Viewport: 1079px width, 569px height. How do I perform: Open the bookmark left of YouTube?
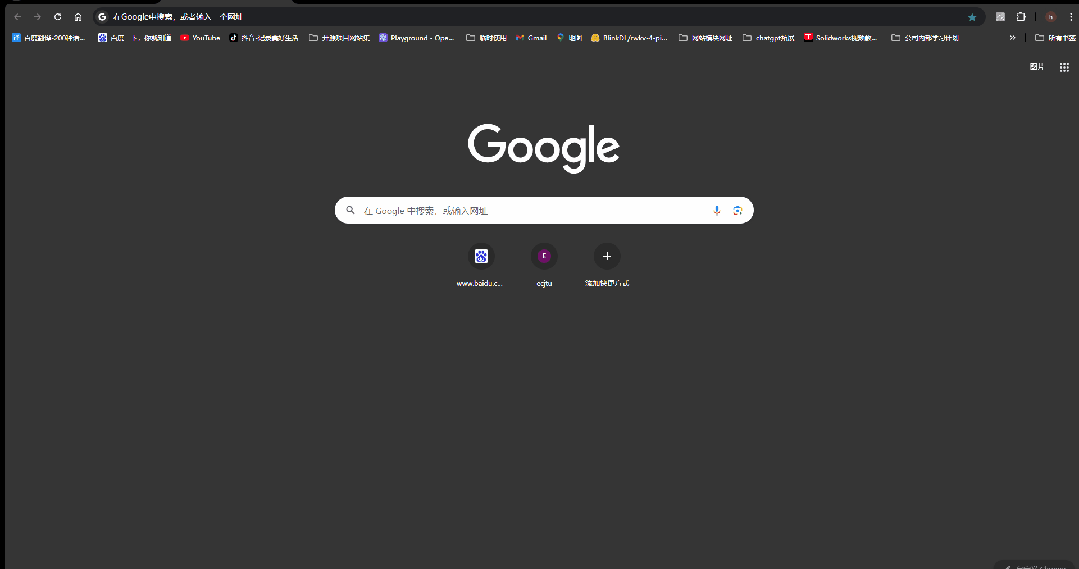pos(152,38)
